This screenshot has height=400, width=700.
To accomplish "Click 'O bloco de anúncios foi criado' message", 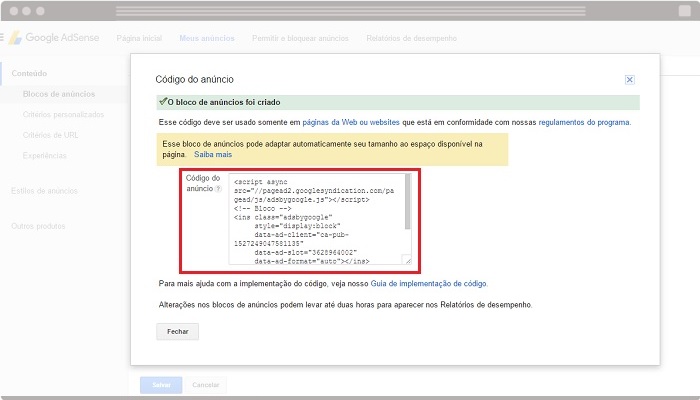I will click(x=224, y=102).
